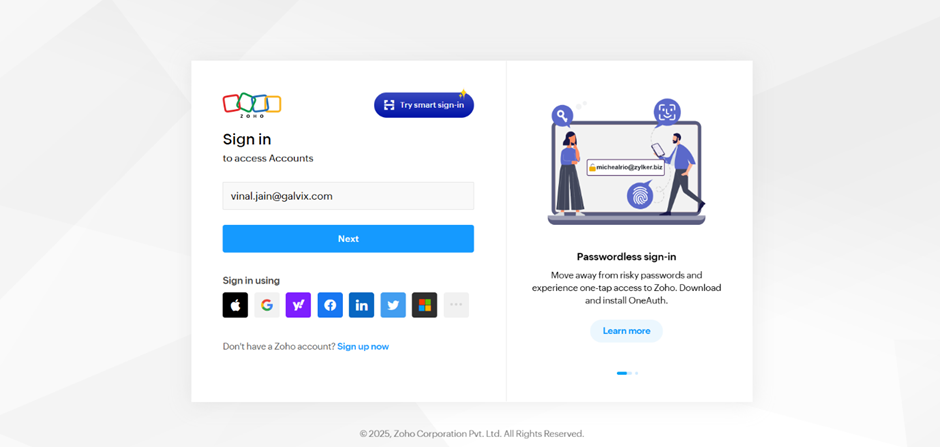This screenshot has height=447, width=940.
Task: Select the first active carousel dot
Action: click(622, 373)
